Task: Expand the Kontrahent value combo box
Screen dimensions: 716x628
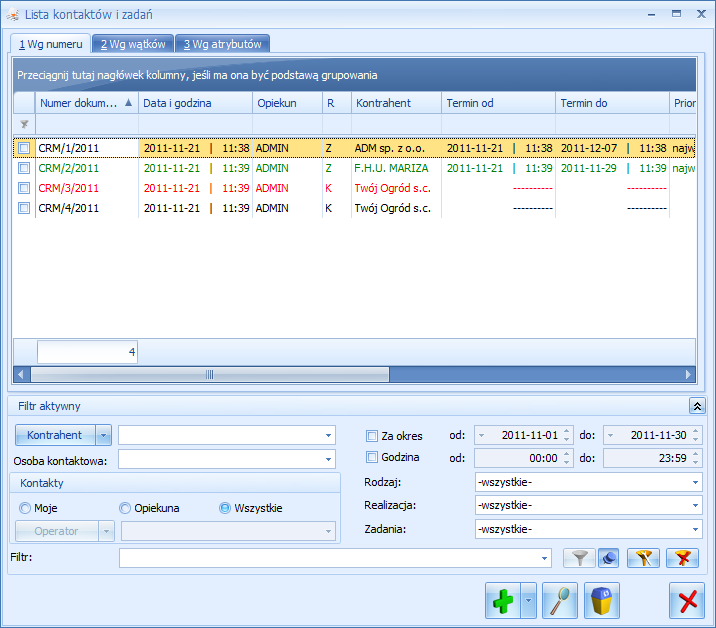Action: [x=328, y=435]
